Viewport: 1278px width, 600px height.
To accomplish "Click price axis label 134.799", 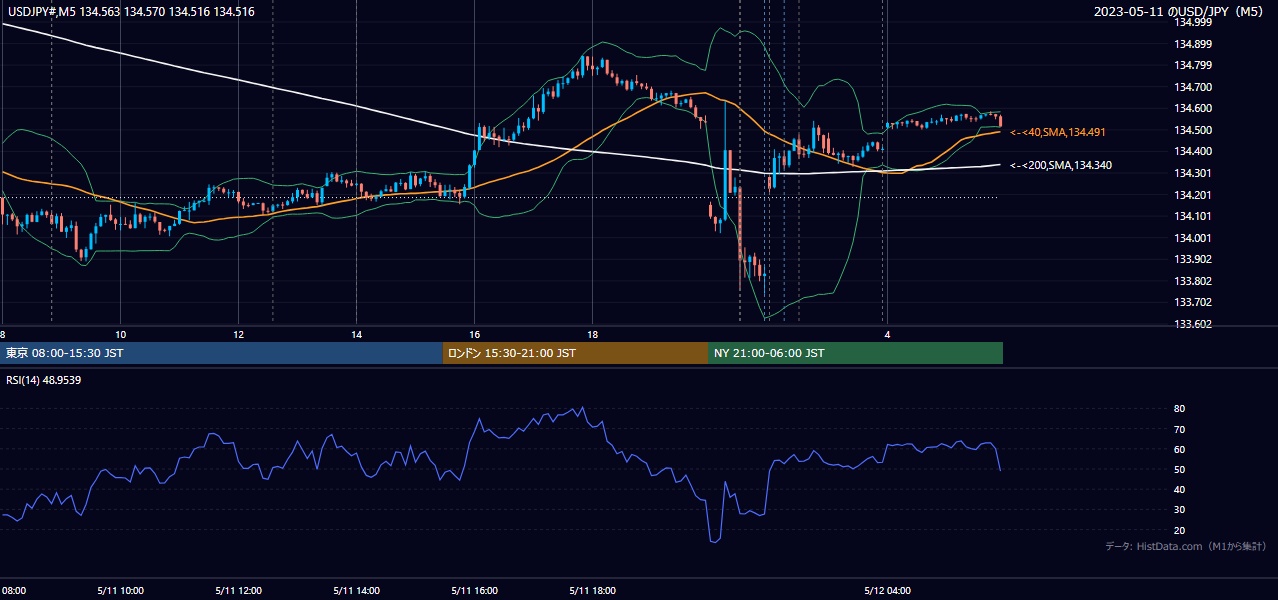I will coord(1191,65).
